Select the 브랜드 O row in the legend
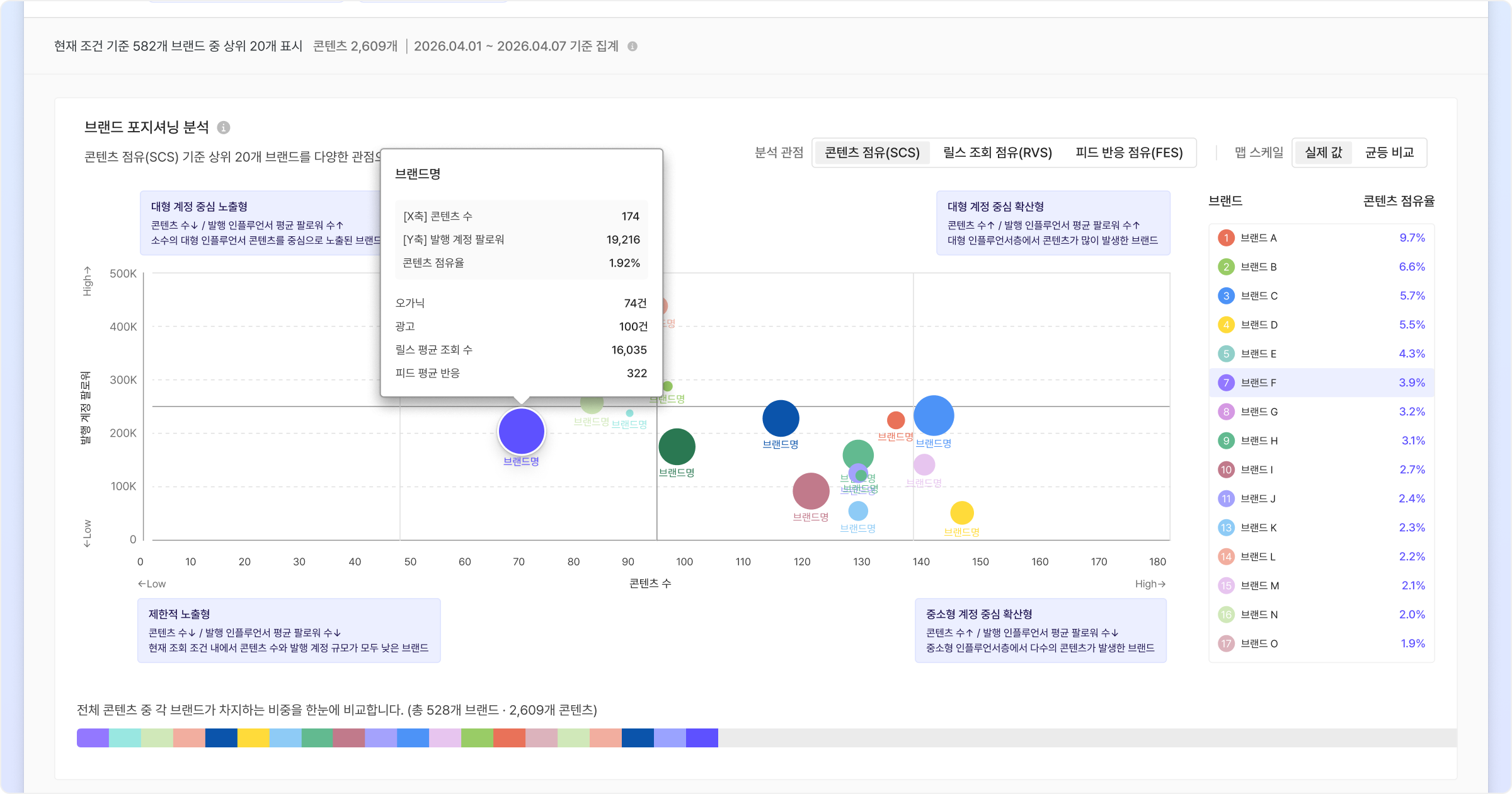 [x=1321, y=644]
